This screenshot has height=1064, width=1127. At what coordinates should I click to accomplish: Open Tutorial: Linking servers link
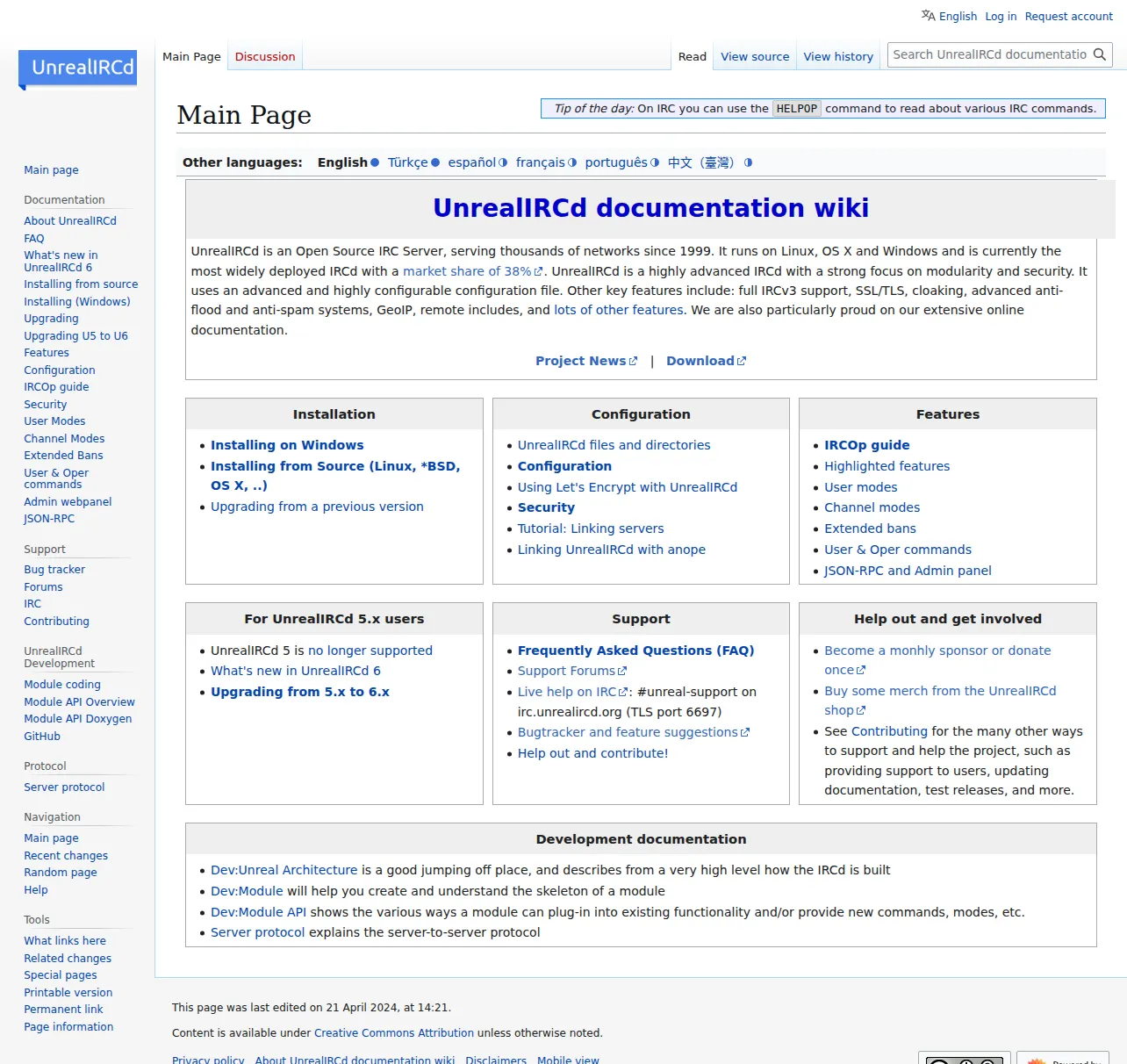pos(591,528)
